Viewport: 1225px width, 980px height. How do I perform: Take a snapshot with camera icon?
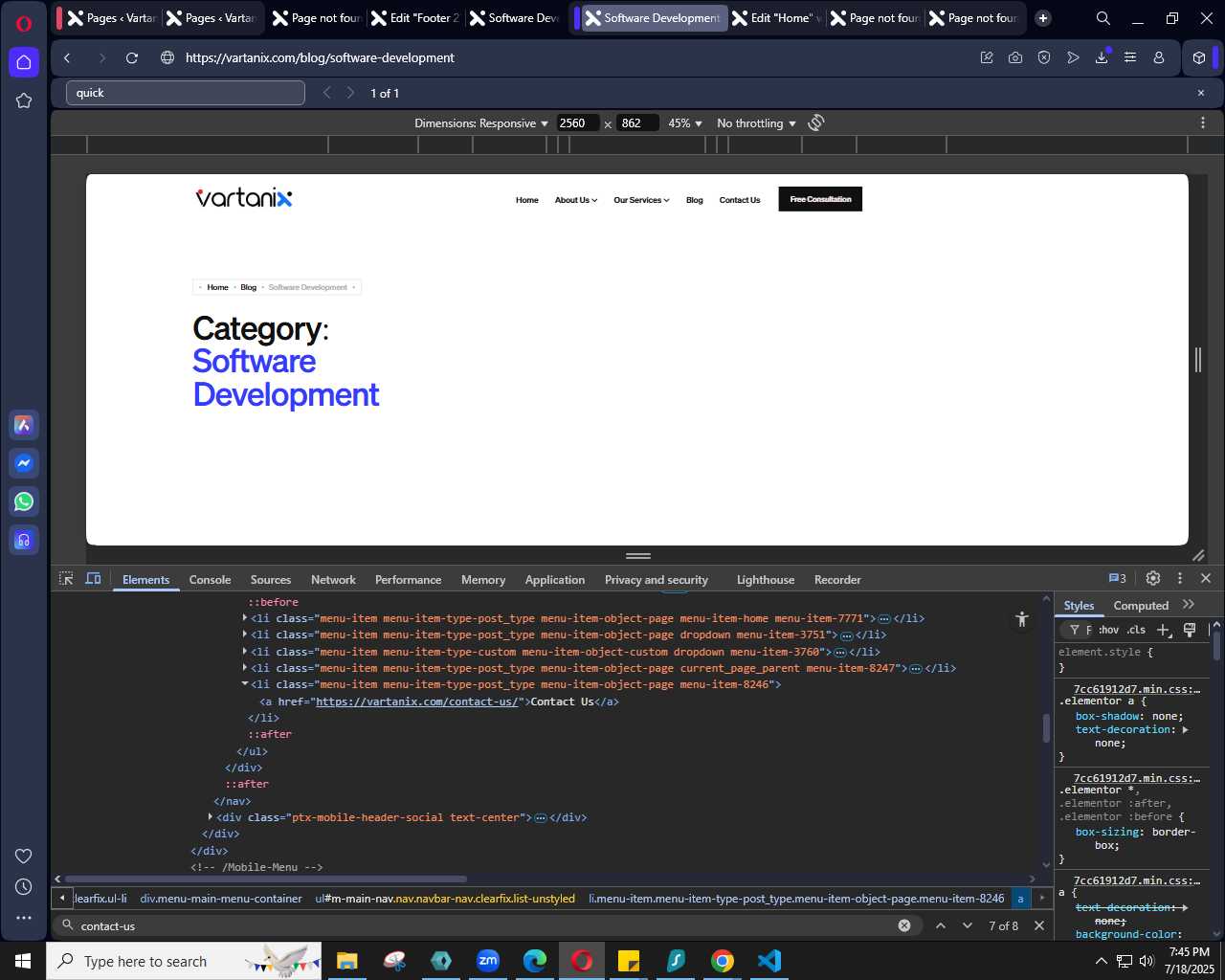coord(1015,57)
